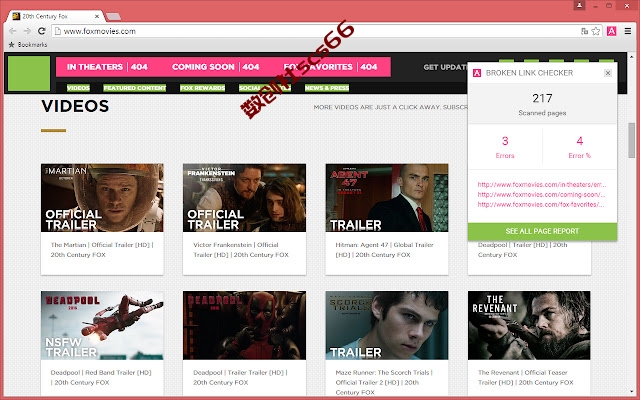Play Scorch Trials trailer thumbnail
The width and height of the screenshot is (640, 400).
(x=387, y=325)
